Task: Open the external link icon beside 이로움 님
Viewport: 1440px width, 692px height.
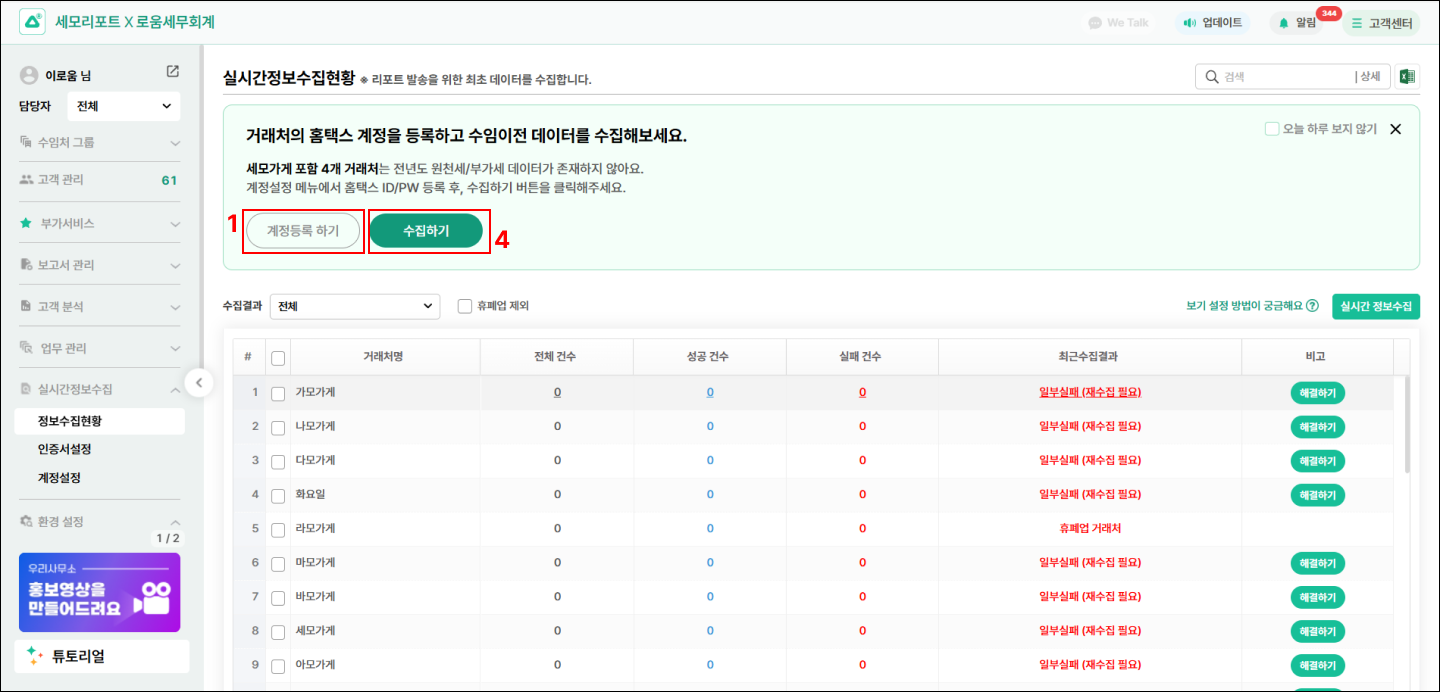Action: click(173, 72)
